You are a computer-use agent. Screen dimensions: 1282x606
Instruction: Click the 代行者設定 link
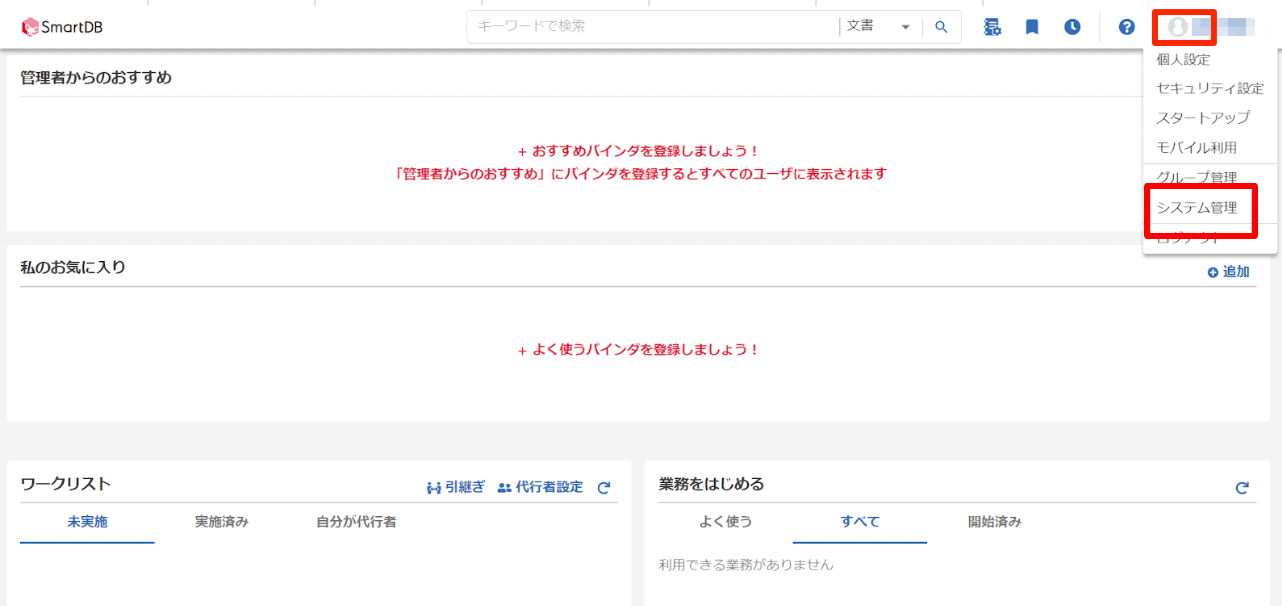pyautogui.click(x=540, y=487)
